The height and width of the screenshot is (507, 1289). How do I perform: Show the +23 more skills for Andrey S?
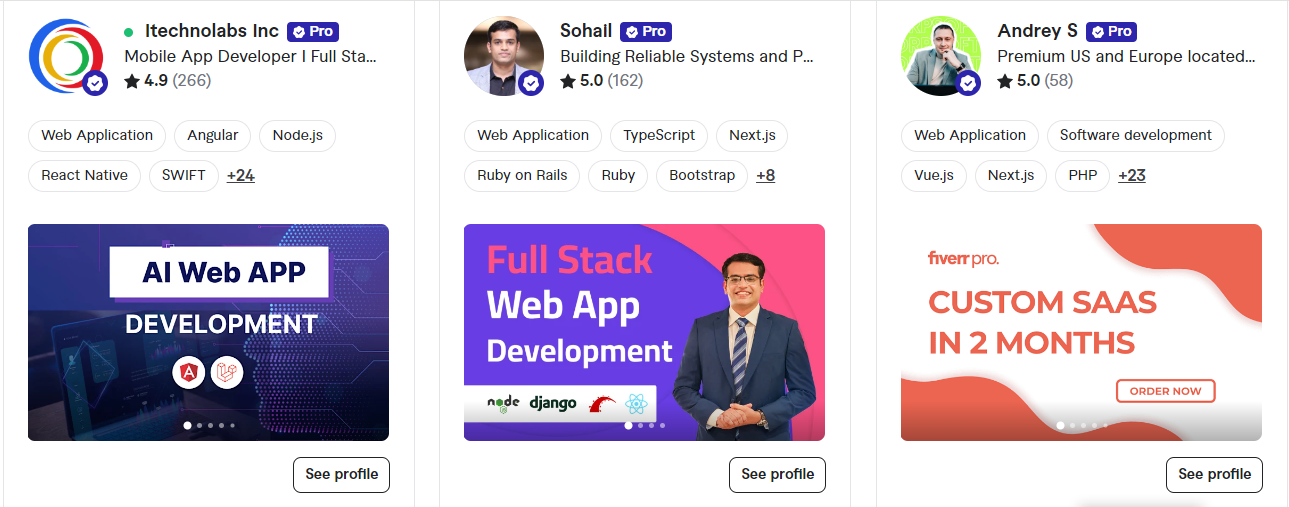coord(1131,175)
